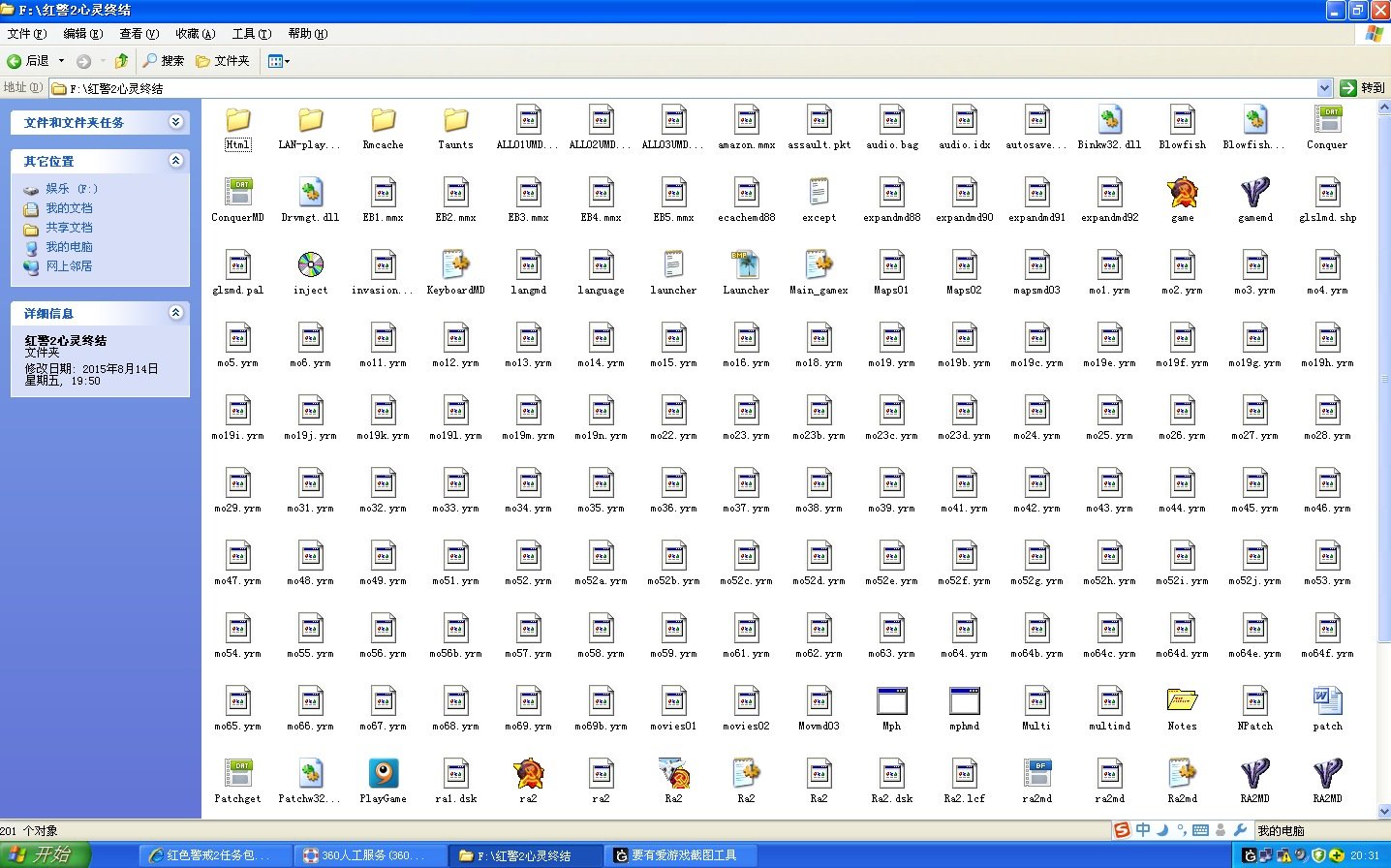Click the Up folder toolbar icon
The width and height of the screenshot is (1391, 868).
[x=121, y=61]
